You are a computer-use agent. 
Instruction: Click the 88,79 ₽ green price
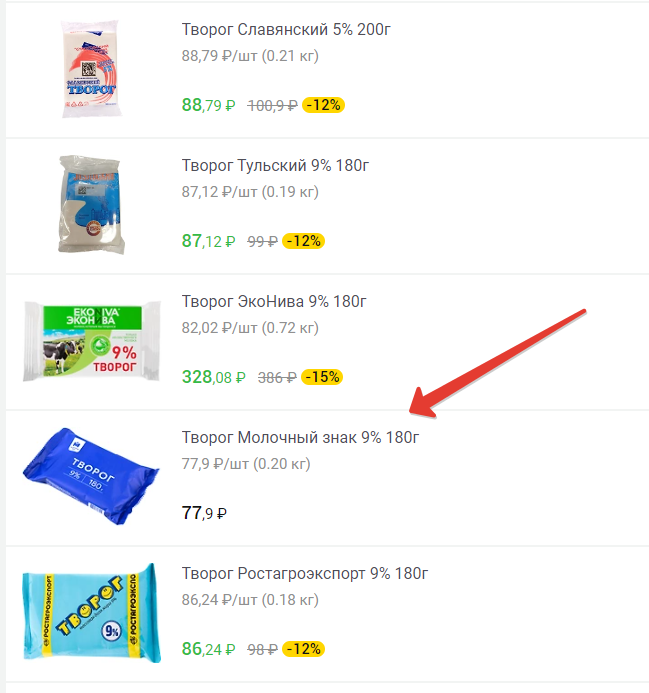pyautogui.click(x=208, y=105)
